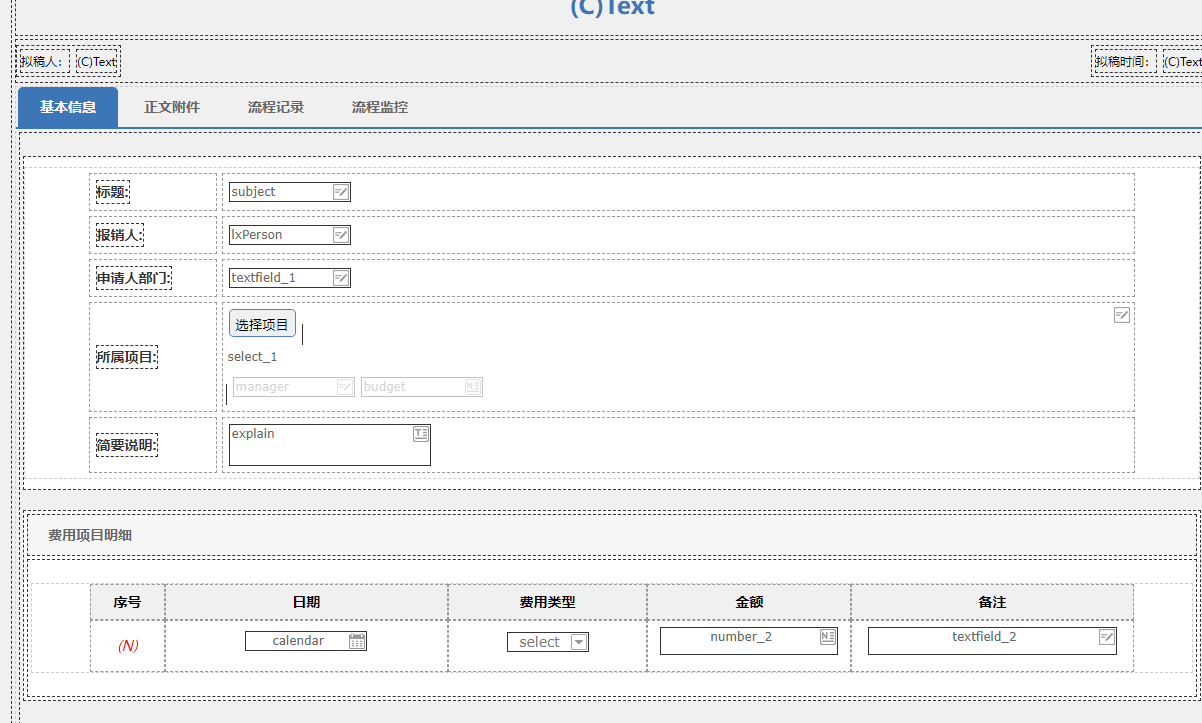The image size is (1202, 723).
Task: Click the number icon in budget field
Action: point(473,387)
